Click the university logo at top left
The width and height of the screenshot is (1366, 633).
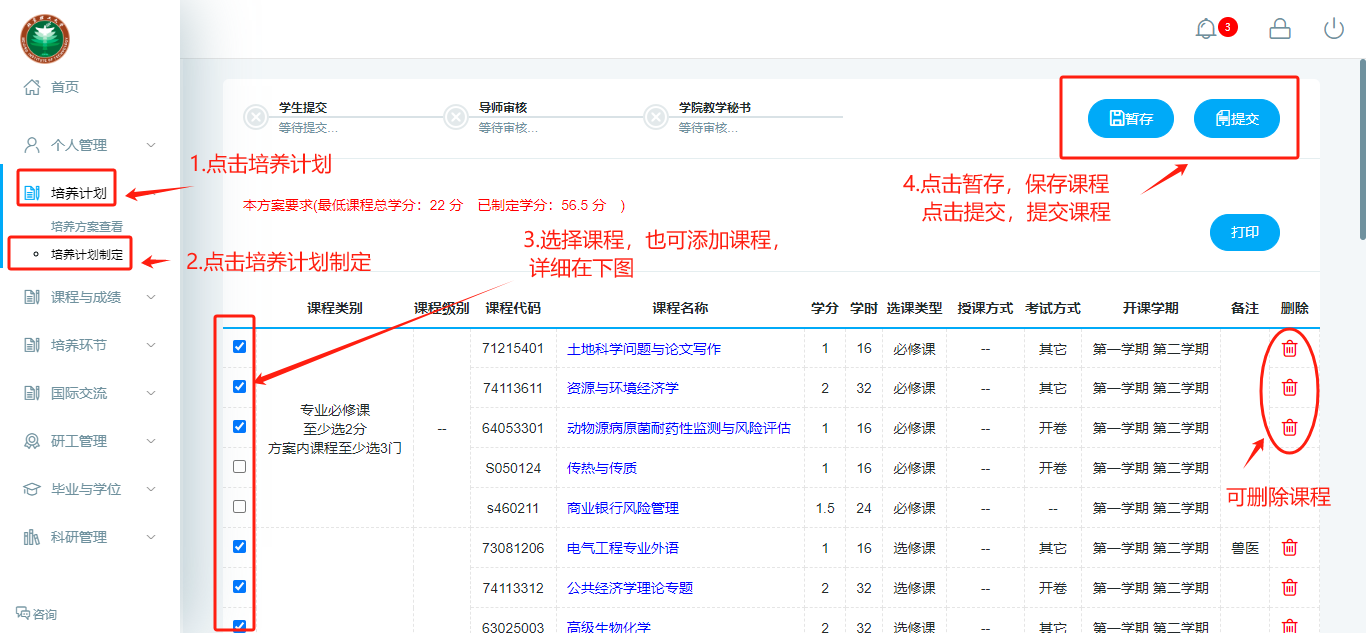45,39
